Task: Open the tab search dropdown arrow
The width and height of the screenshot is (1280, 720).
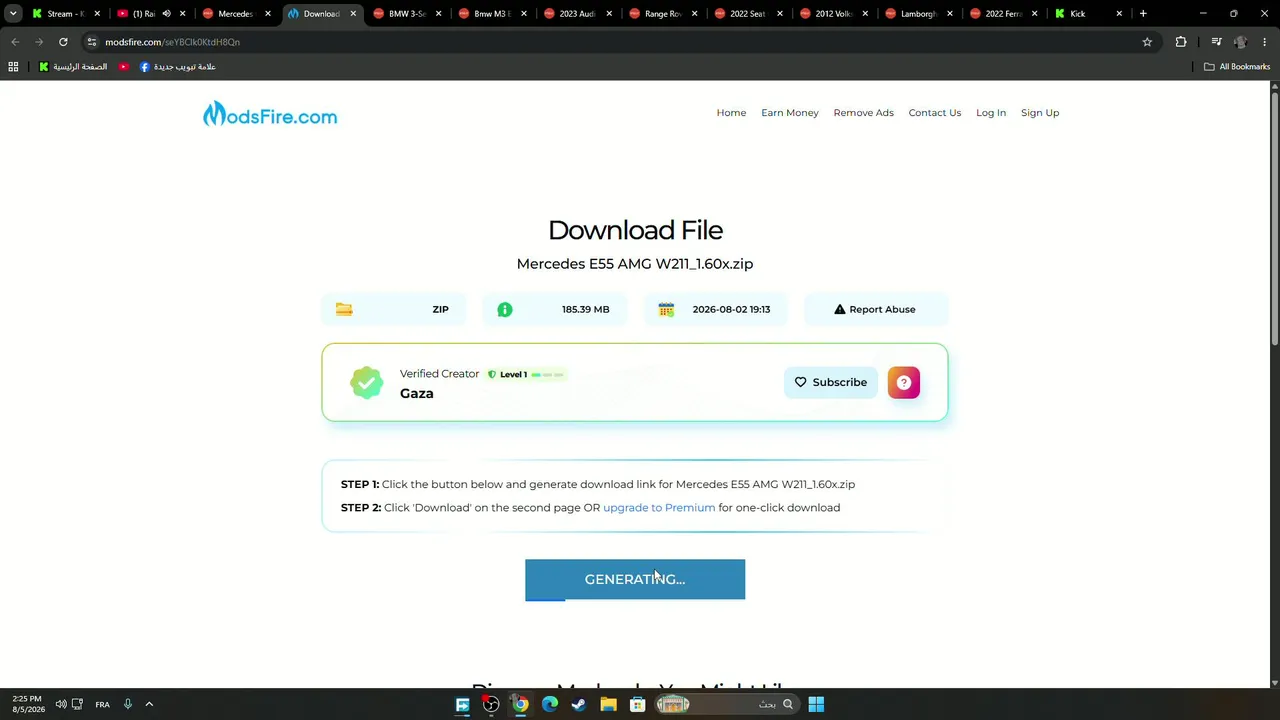Action: click(13, 14)
